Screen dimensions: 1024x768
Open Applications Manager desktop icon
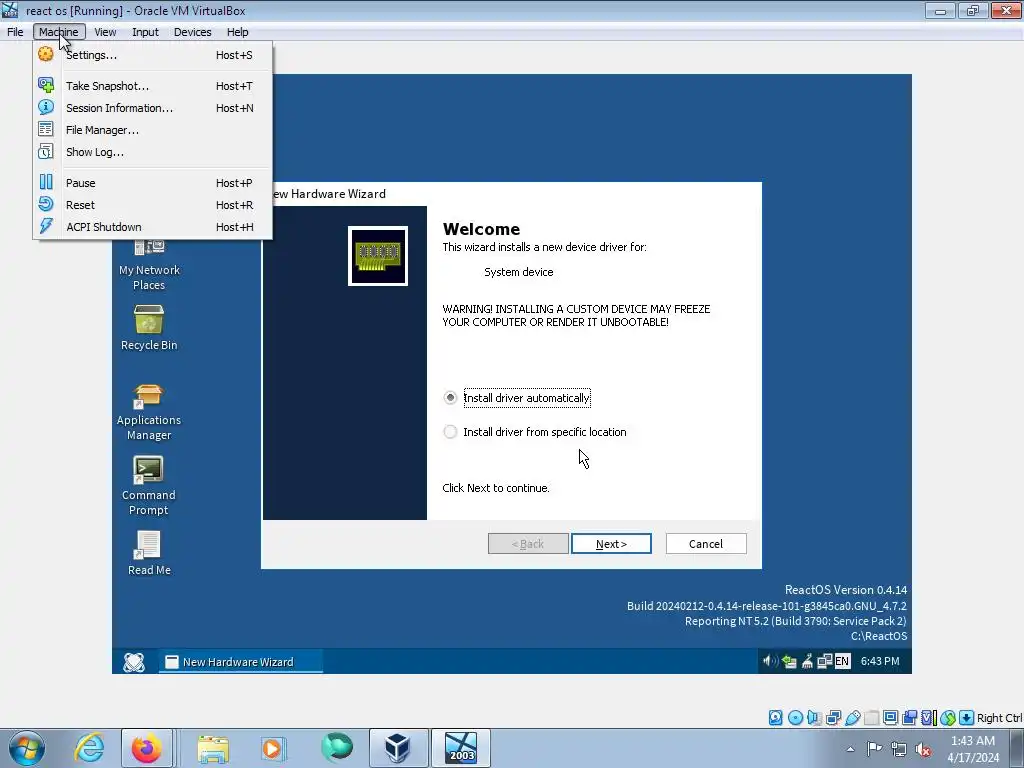149,413
